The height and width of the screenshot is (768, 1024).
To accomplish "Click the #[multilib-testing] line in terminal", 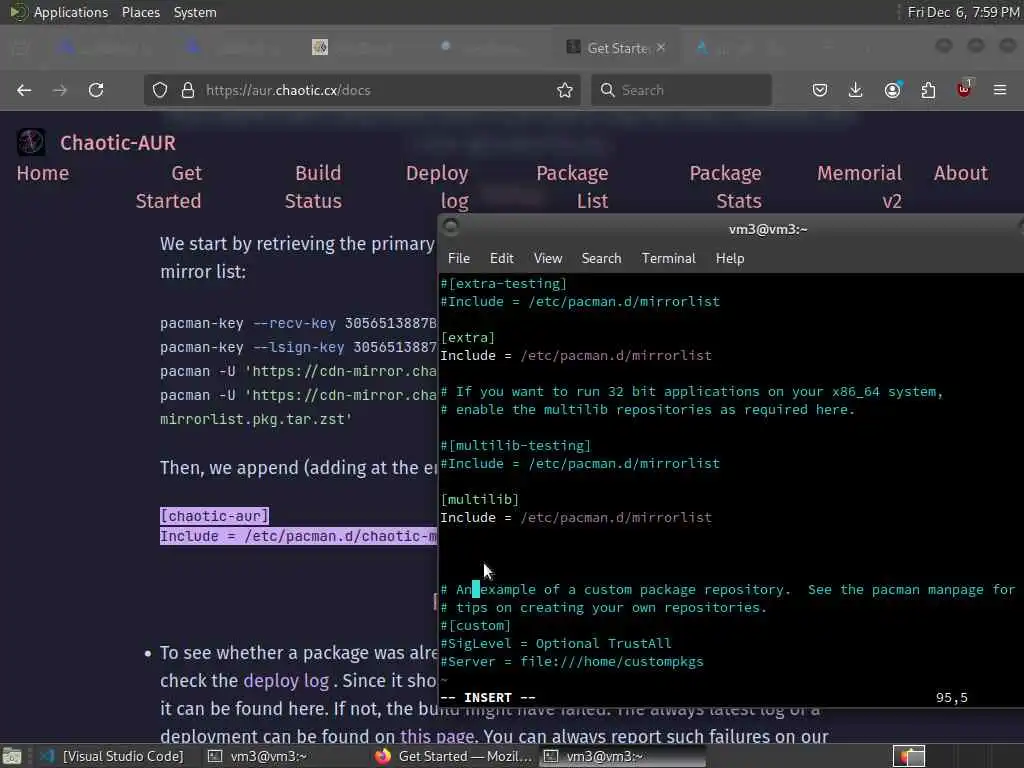I will click(x=515, y=445).
